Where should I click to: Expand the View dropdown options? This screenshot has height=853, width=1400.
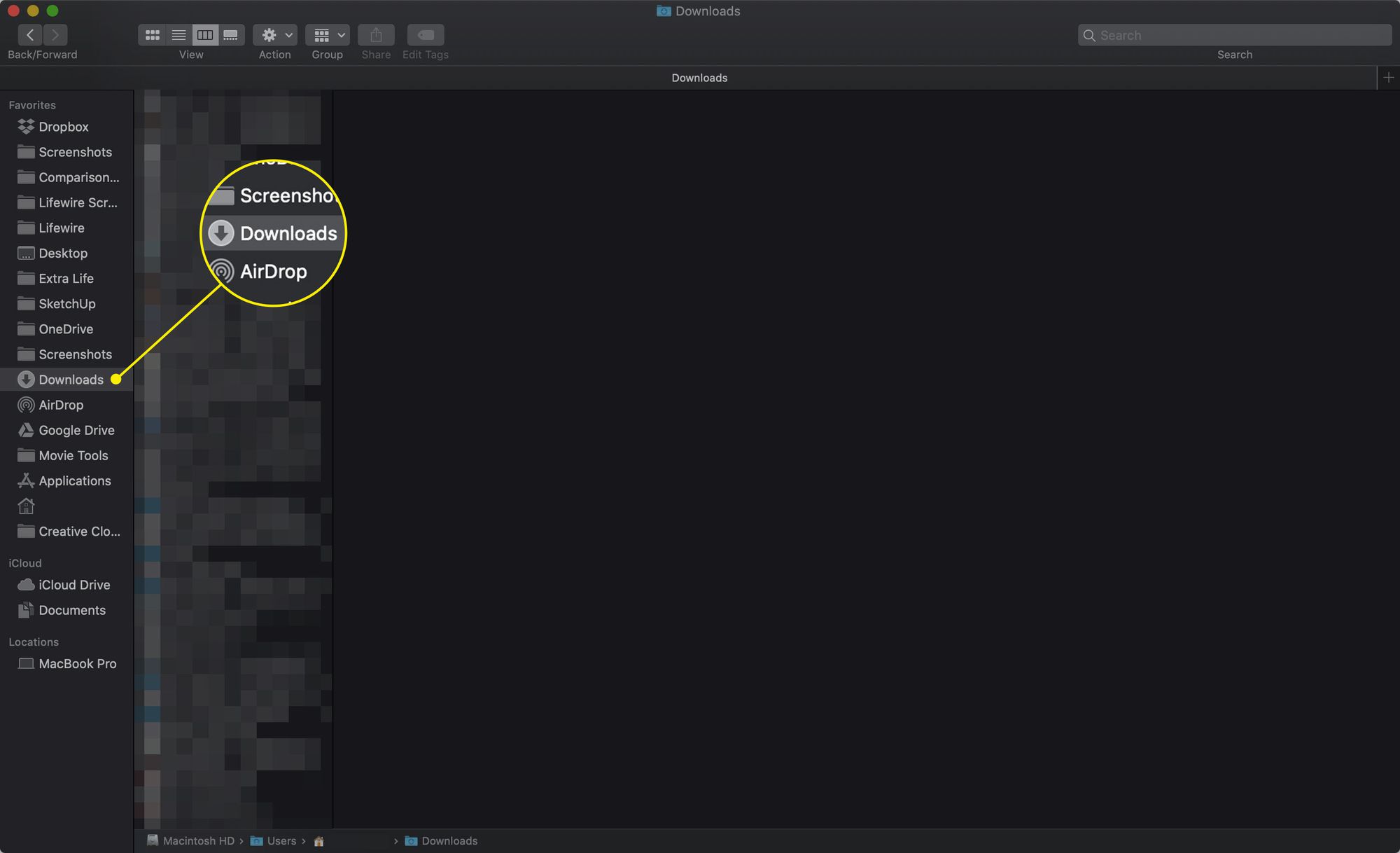click(x=190, y=35)
